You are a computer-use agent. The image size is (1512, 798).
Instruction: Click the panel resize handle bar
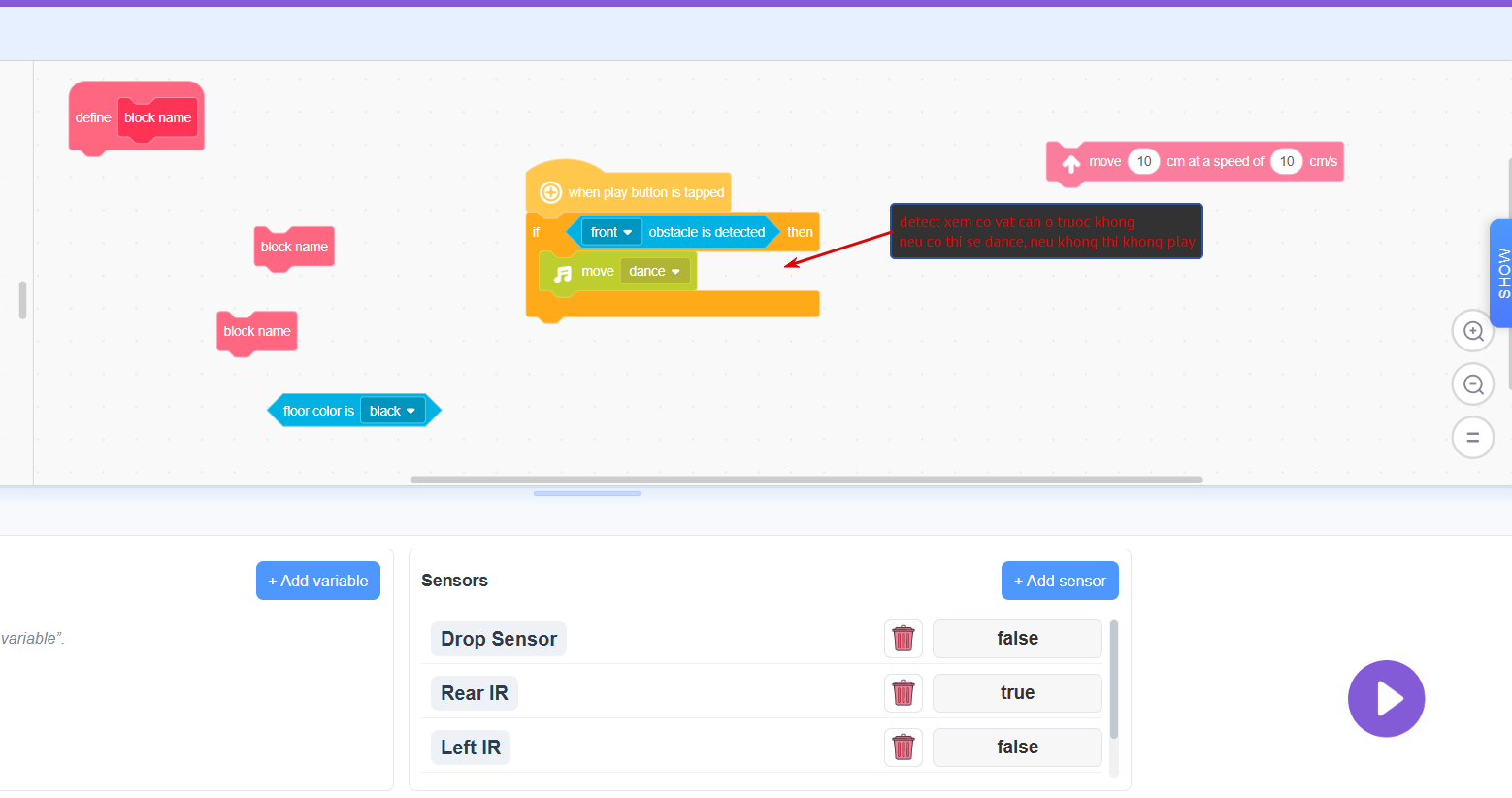[x=587, y=493]
